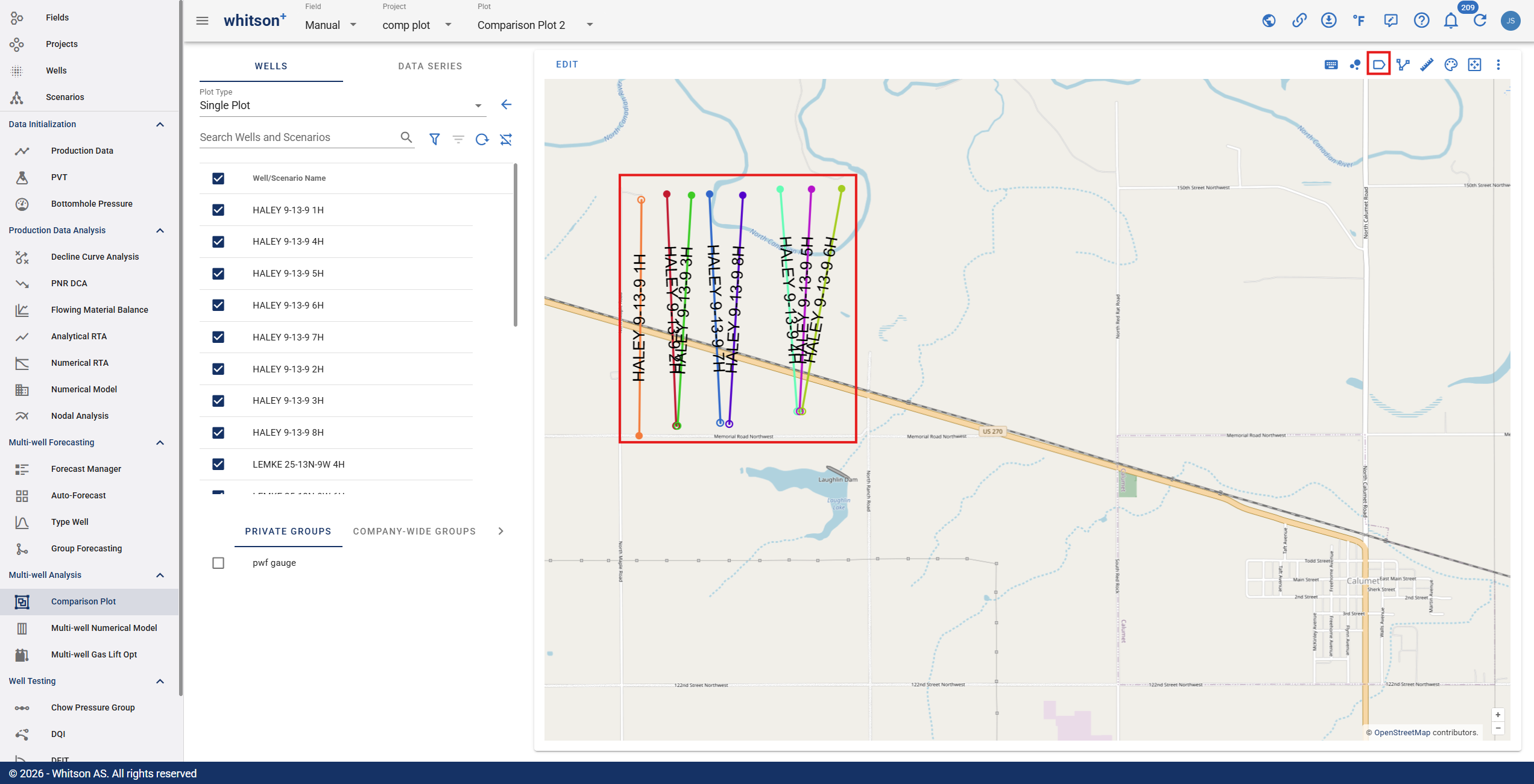Collapse the Data Initialization section
This screenshot has width=1534, height=784.
click(160, 124)
